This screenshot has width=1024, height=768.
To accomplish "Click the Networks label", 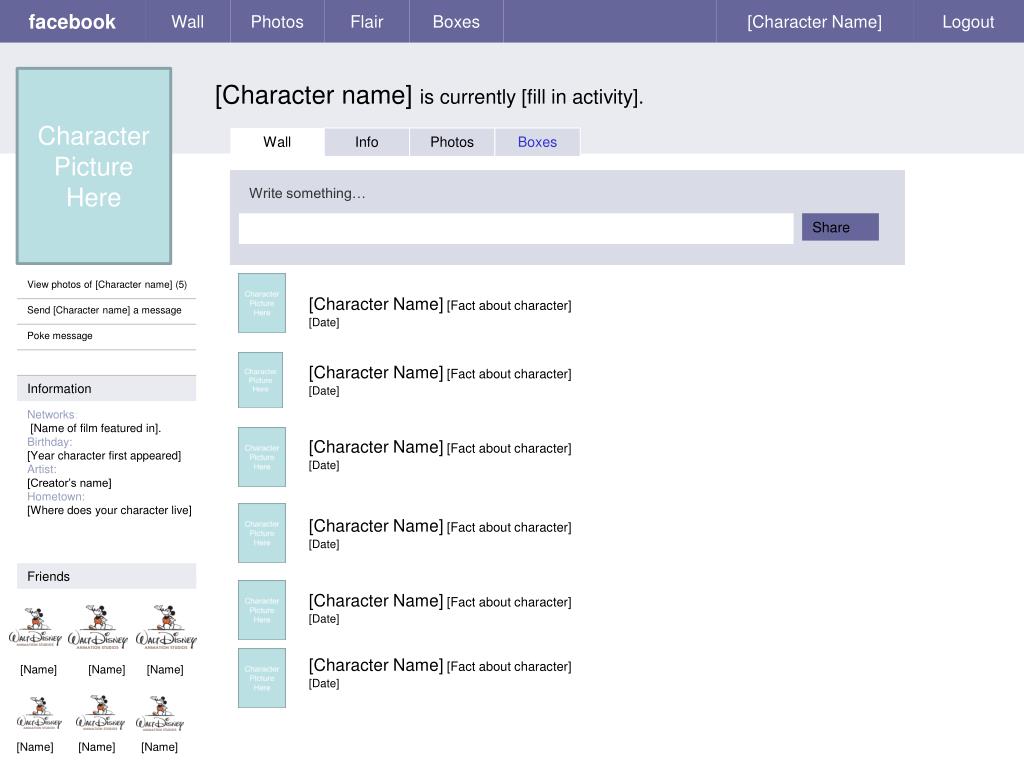I will click(x=52, y=415).
